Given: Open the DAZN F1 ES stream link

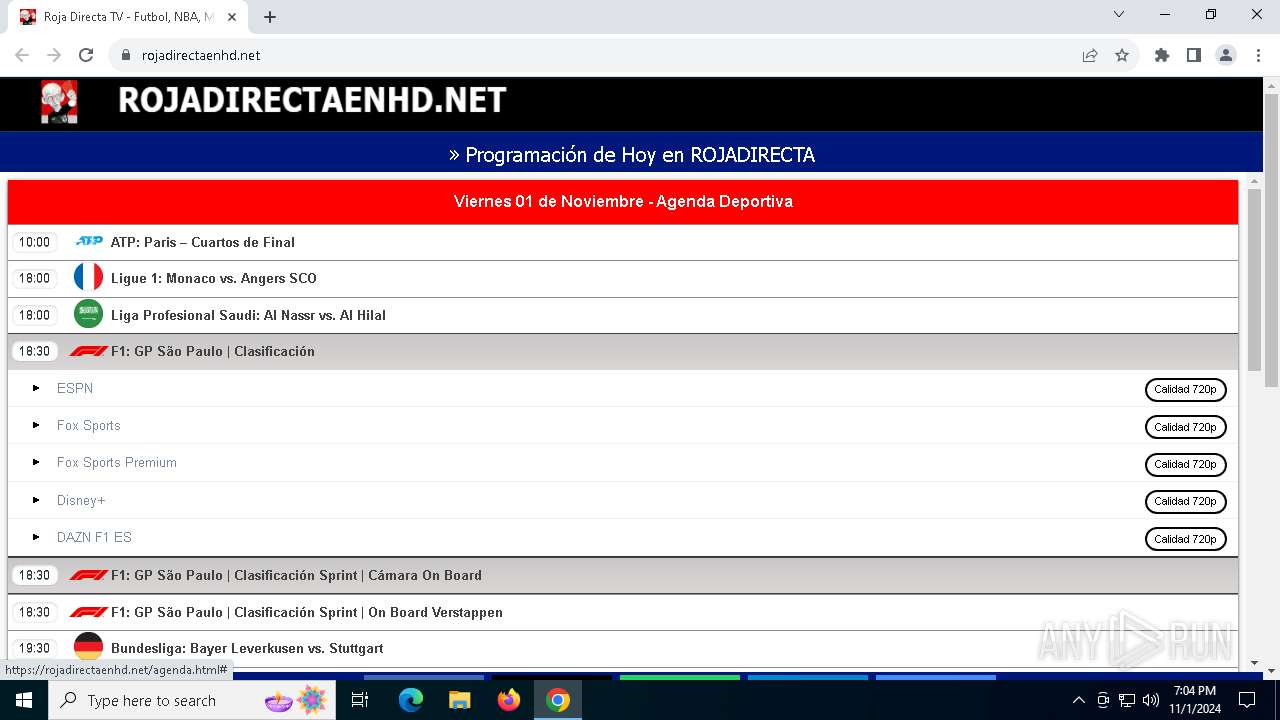Looking at the screenshot, I should tap(94, 537).
